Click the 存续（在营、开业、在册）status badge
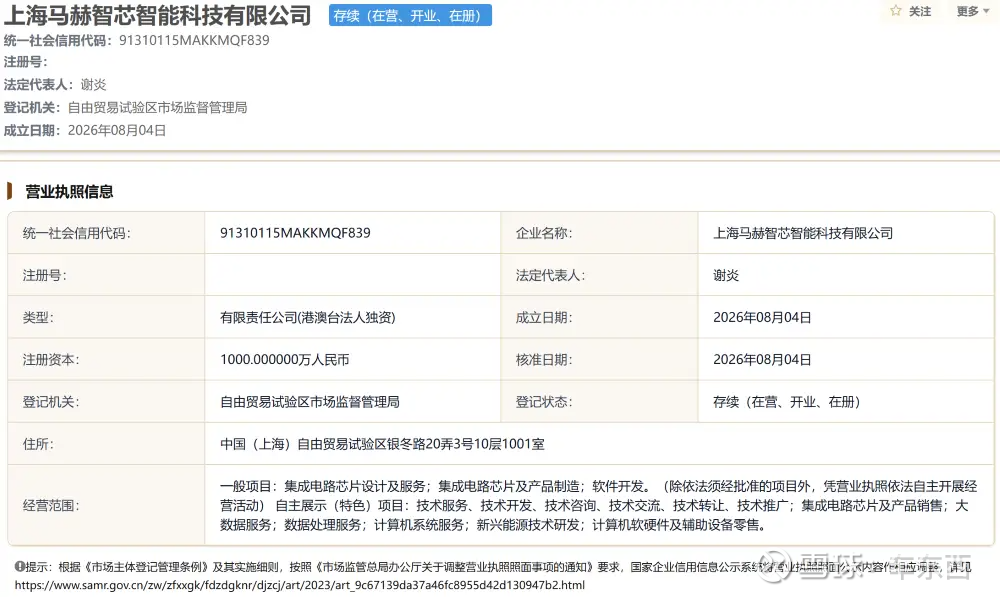1000x597 pixels. [x=410, y=15]
